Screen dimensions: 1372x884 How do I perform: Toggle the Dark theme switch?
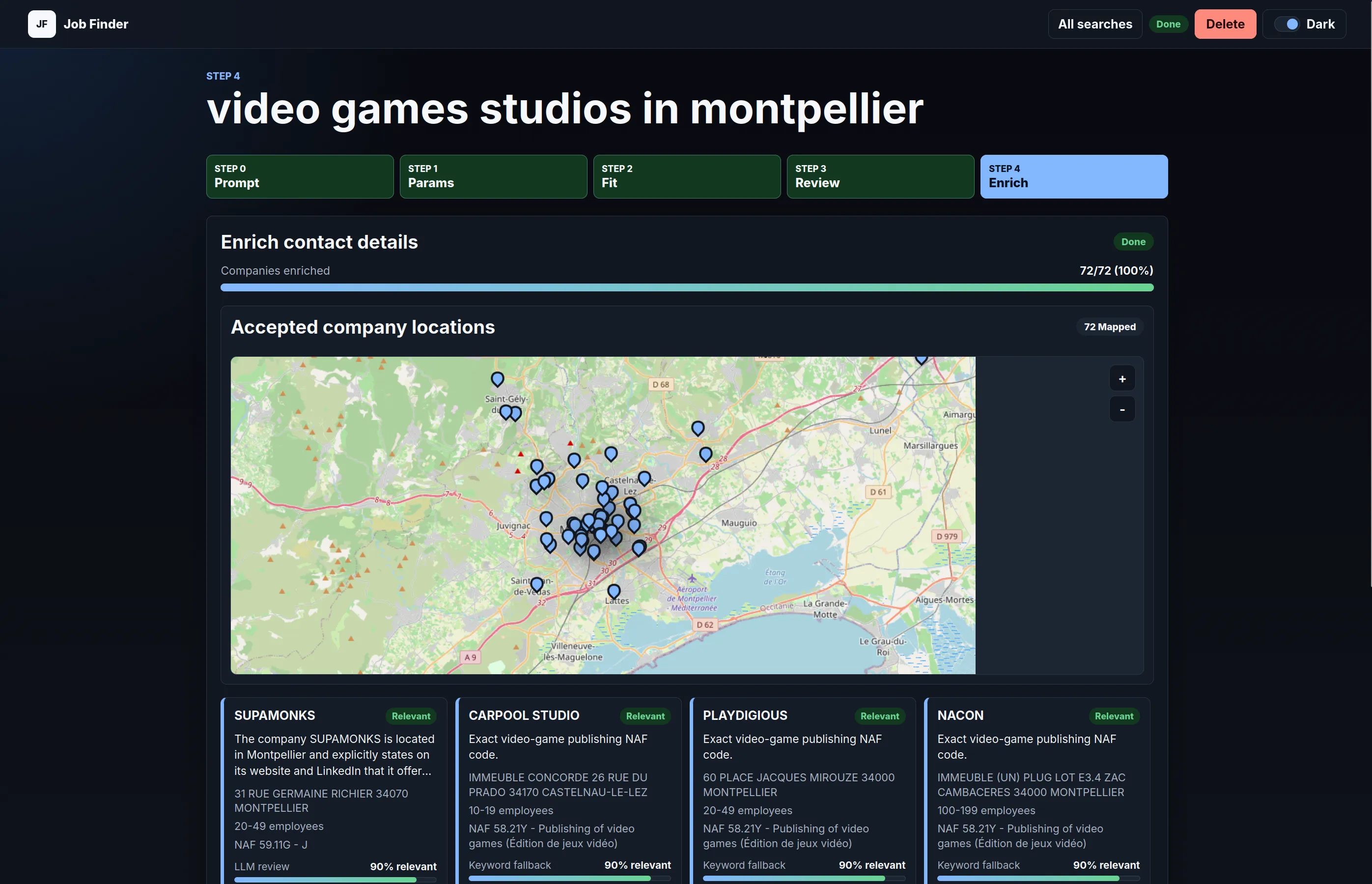click(x=1287, y=24)
